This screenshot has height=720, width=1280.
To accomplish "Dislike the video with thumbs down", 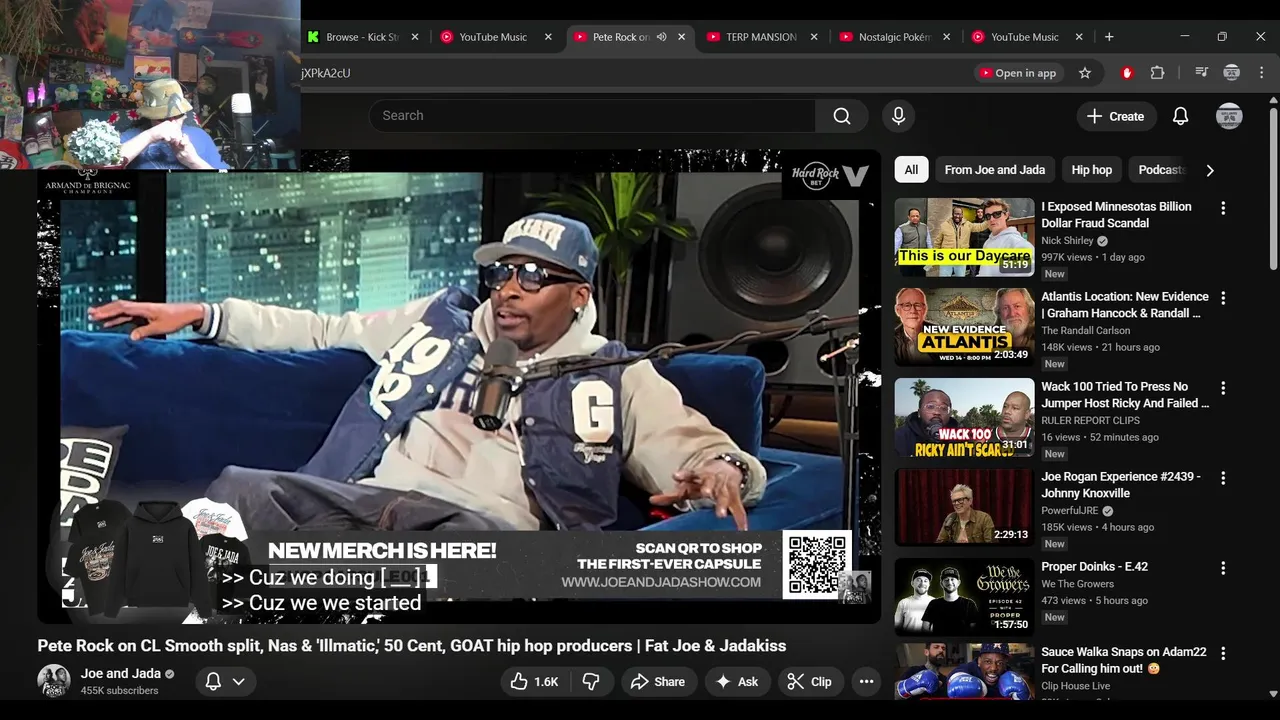I will [591, 682].
